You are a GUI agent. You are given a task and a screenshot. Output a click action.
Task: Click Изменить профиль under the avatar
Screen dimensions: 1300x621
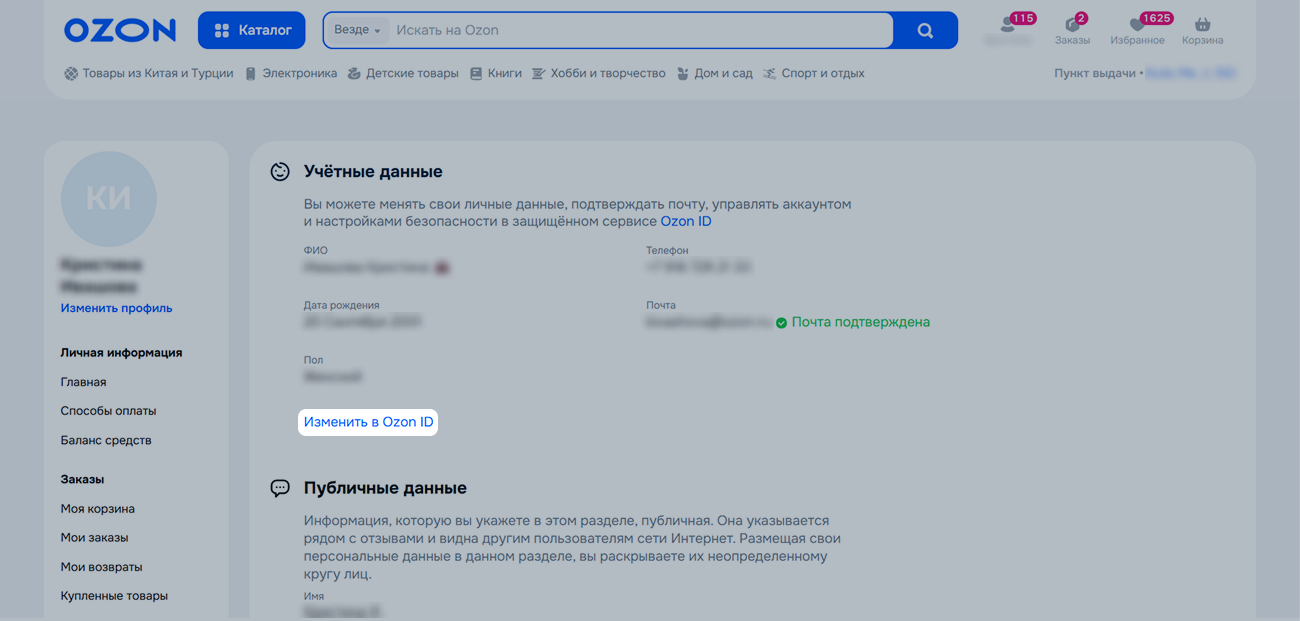[116, 308]
